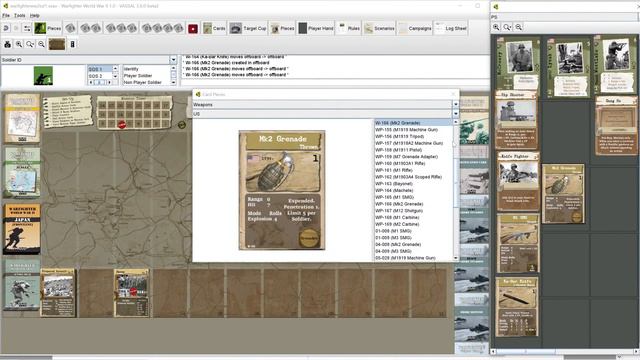Open the Help menu
Viewport: 640px width, 360px height.
tap(35, 16)
